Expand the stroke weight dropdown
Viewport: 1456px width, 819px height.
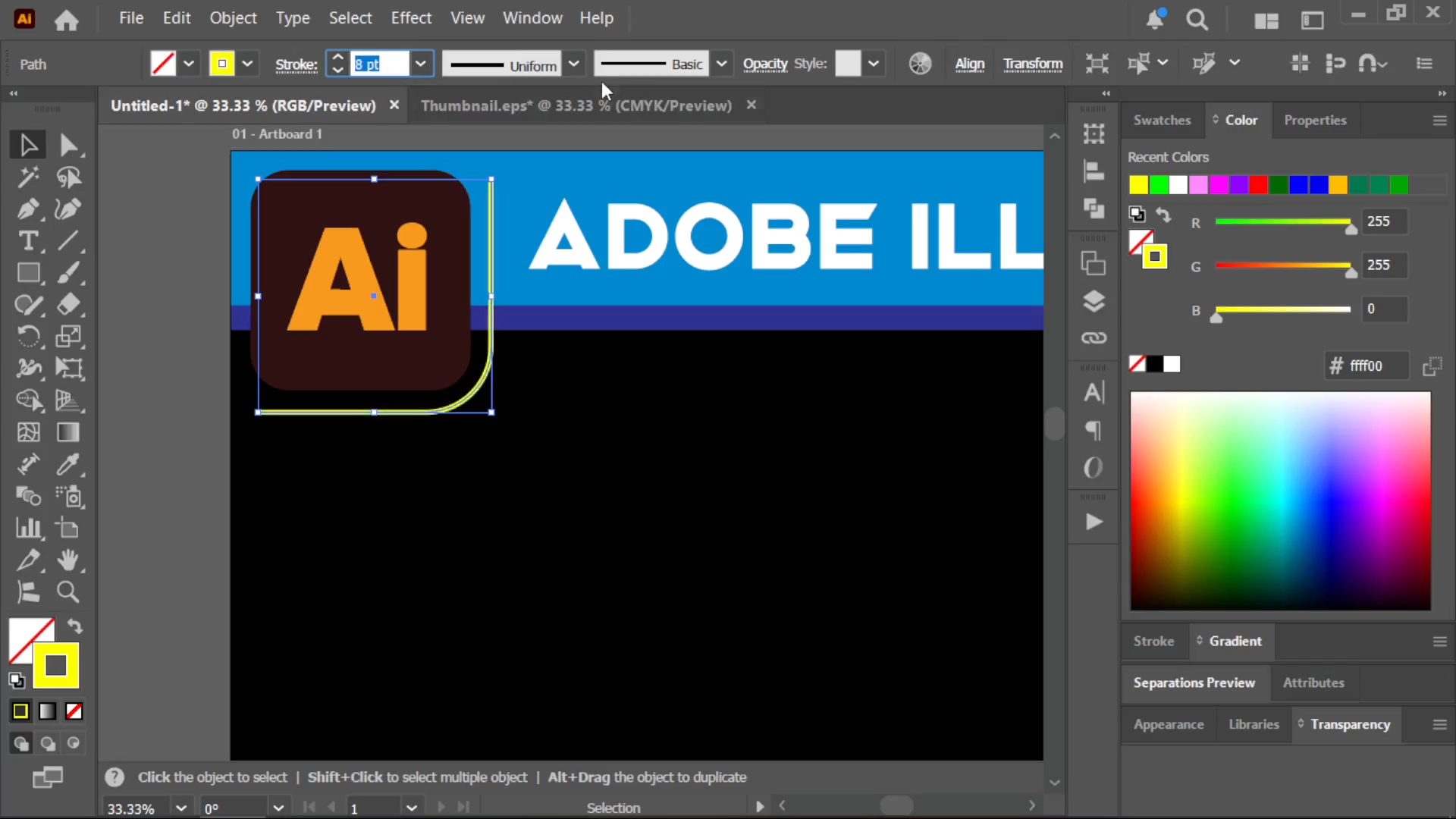pyautogui.click(x=421, y=64)
